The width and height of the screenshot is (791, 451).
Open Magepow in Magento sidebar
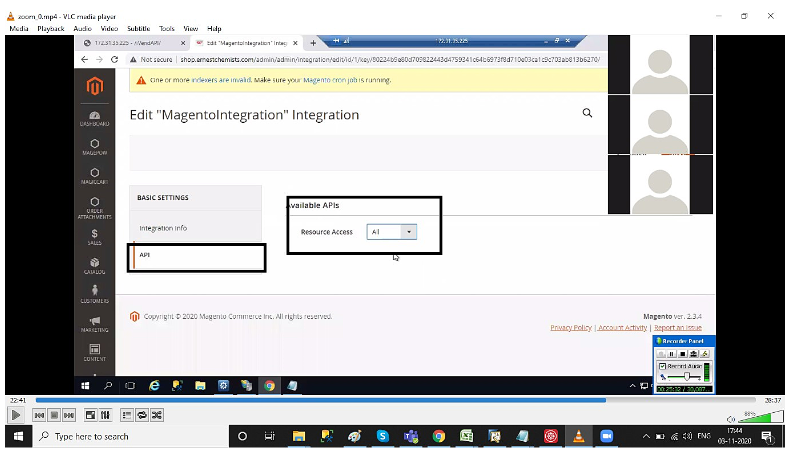pyautogui.click(x=94, y=147)
